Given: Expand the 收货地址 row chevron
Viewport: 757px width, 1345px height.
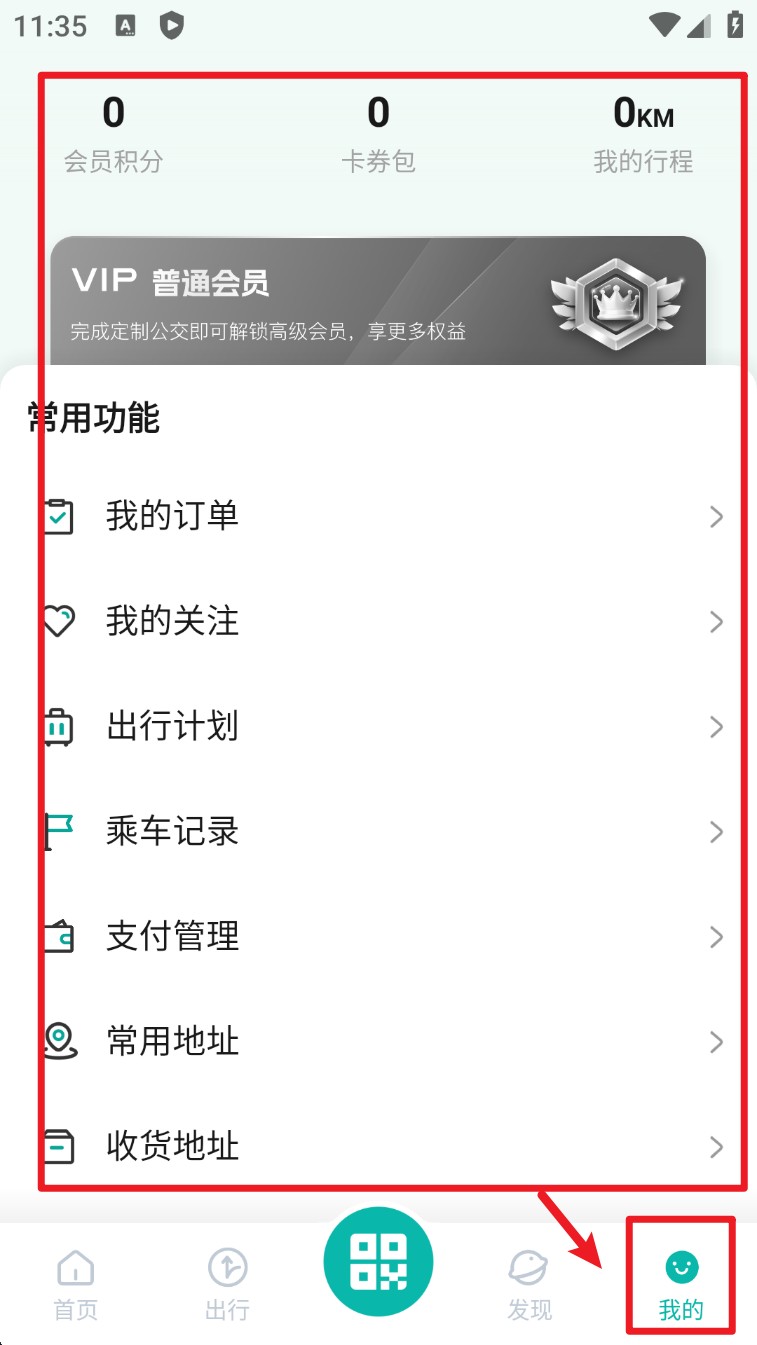Looking at the screenshot, I should coord(716,1146).
